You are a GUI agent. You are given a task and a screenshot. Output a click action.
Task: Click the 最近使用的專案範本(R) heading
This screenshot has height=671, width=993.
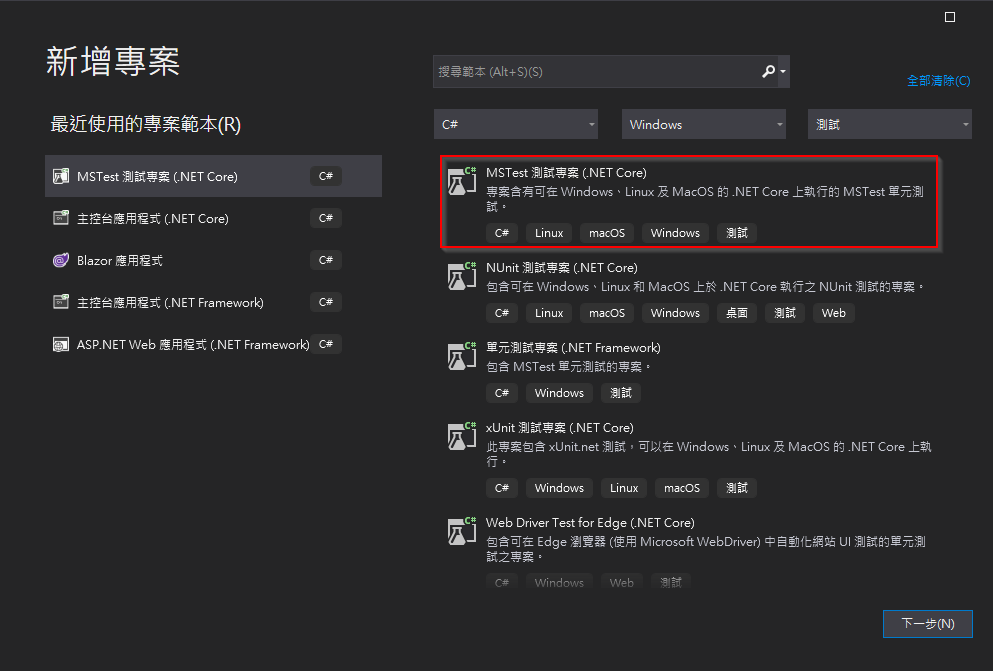coord(146,124)
